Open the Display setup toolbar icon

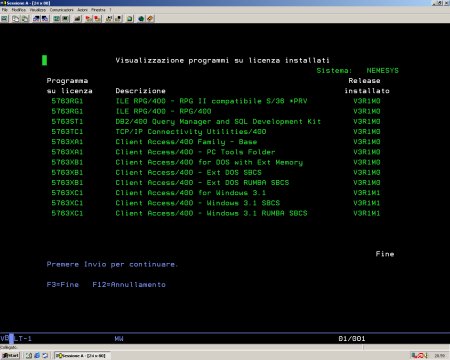[x=56, y=19]
